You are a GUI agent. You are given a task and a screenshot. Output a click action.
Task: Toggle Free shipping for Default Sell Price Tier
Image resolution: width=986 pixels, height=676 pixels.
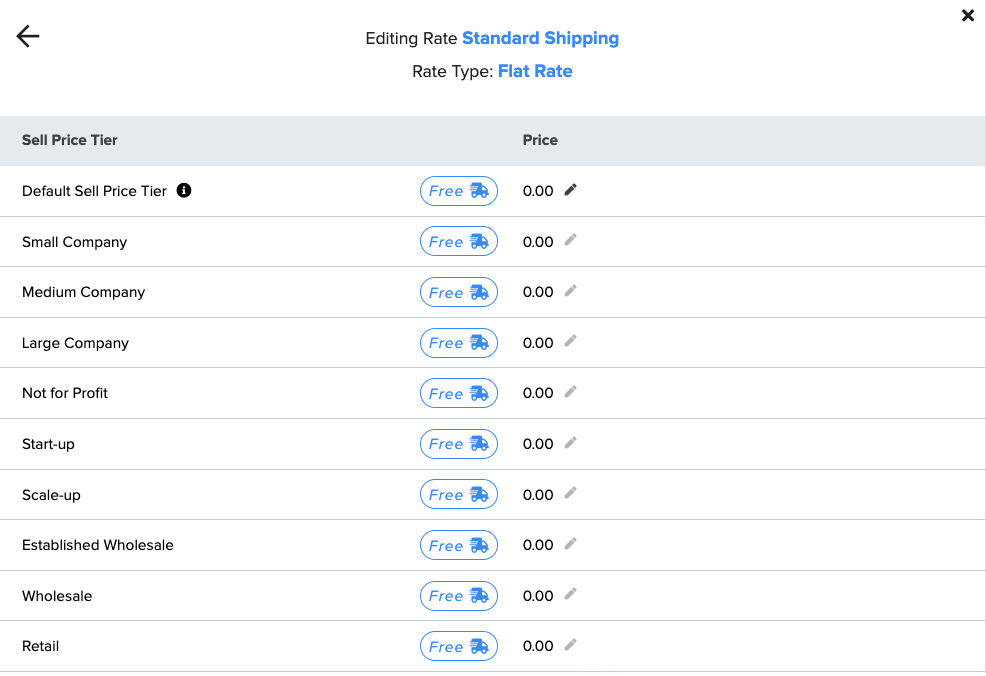[x=459, y=191]
